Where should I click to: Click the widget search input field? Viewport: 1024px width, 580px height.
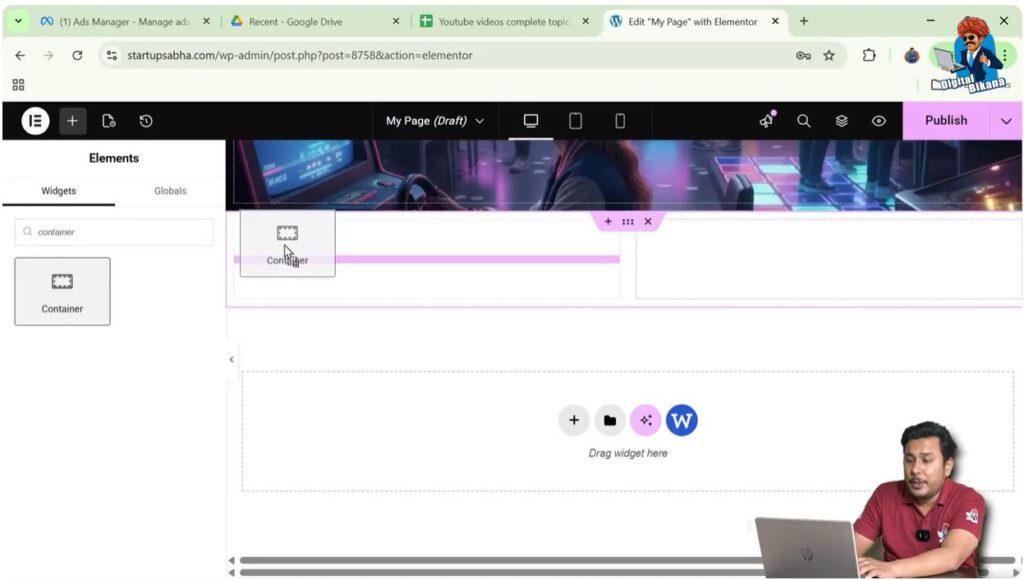click(114, 232)
